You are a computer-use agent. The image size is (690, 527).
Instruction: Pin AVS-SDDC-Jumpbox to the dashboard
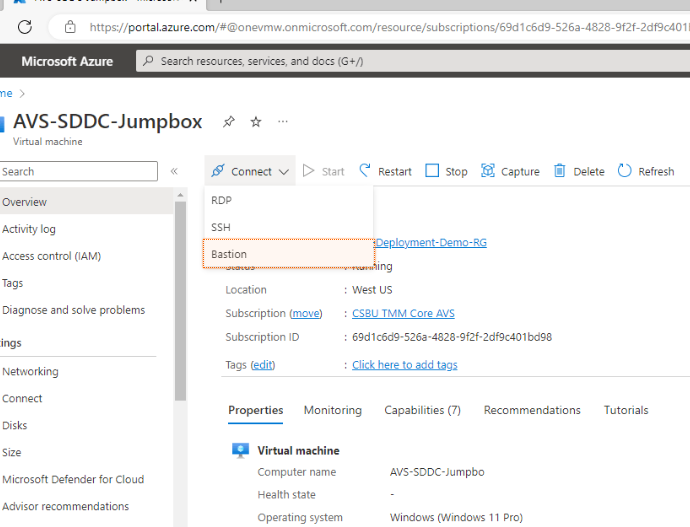coord(228,122)
